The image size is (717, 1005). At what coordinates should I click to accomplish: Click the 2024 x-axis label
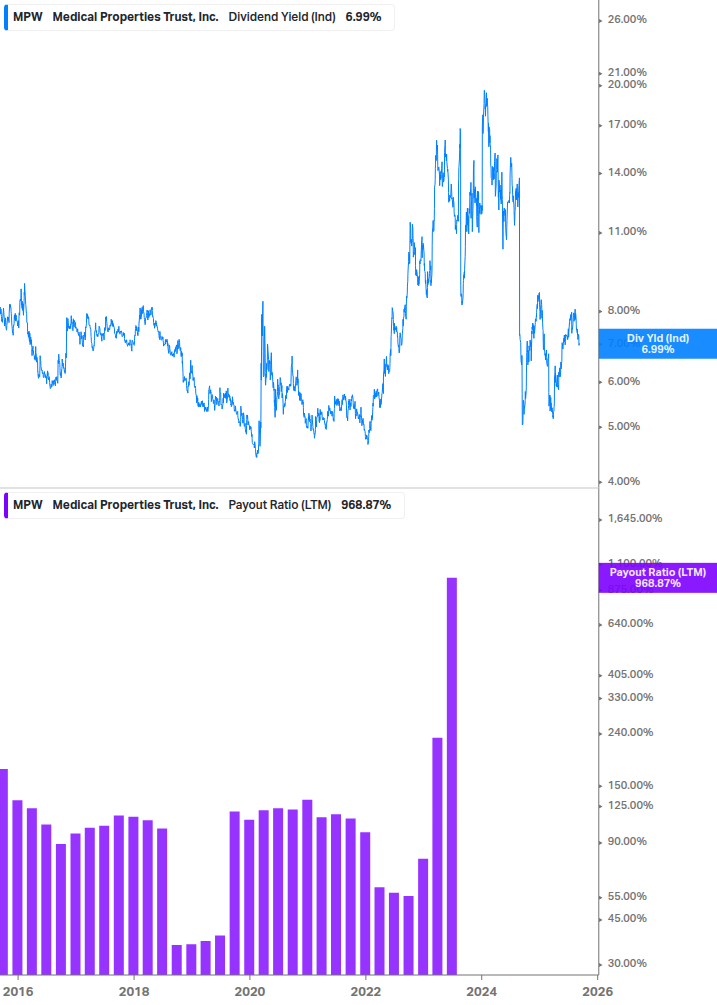(x=481, y=992)
